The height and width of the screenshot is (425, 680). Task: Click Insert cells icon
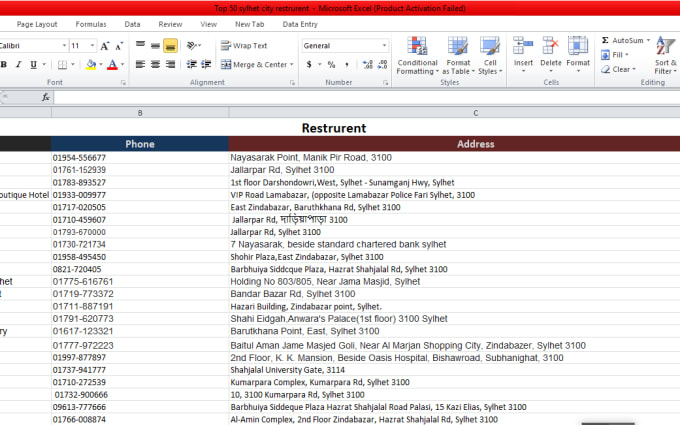click(523, 46)
